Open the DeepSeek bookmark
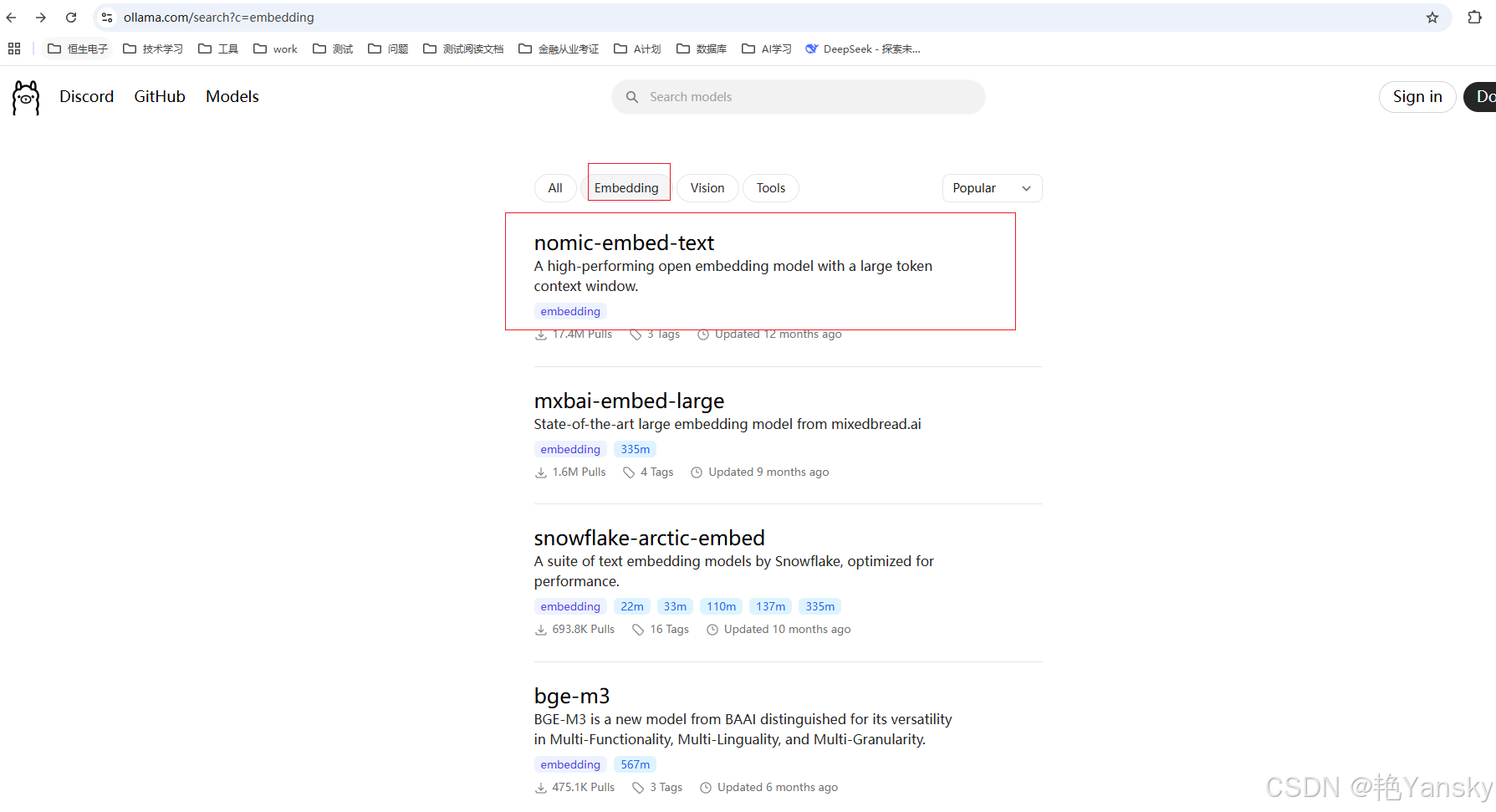The image size is (1496, 812). tap(863, 49)
